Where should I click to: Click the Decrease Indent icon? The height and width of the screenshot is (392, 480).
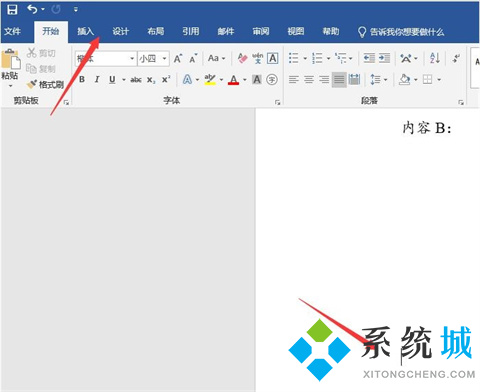[x=369, y=58]
